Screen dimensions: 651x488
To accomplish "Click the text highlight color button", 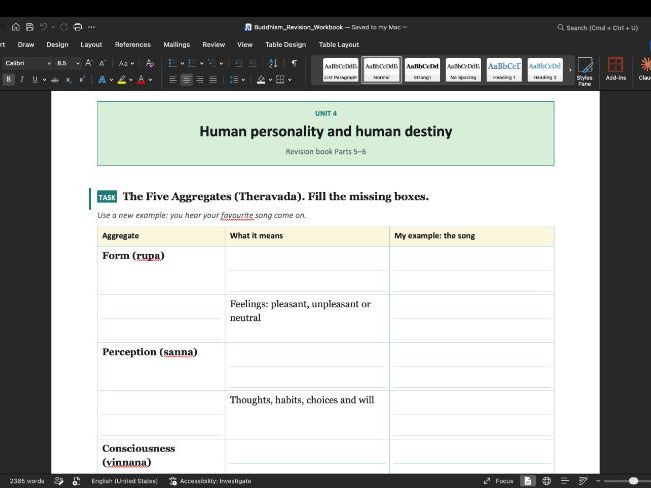I will pyautogui.click(x=122, y=80).
